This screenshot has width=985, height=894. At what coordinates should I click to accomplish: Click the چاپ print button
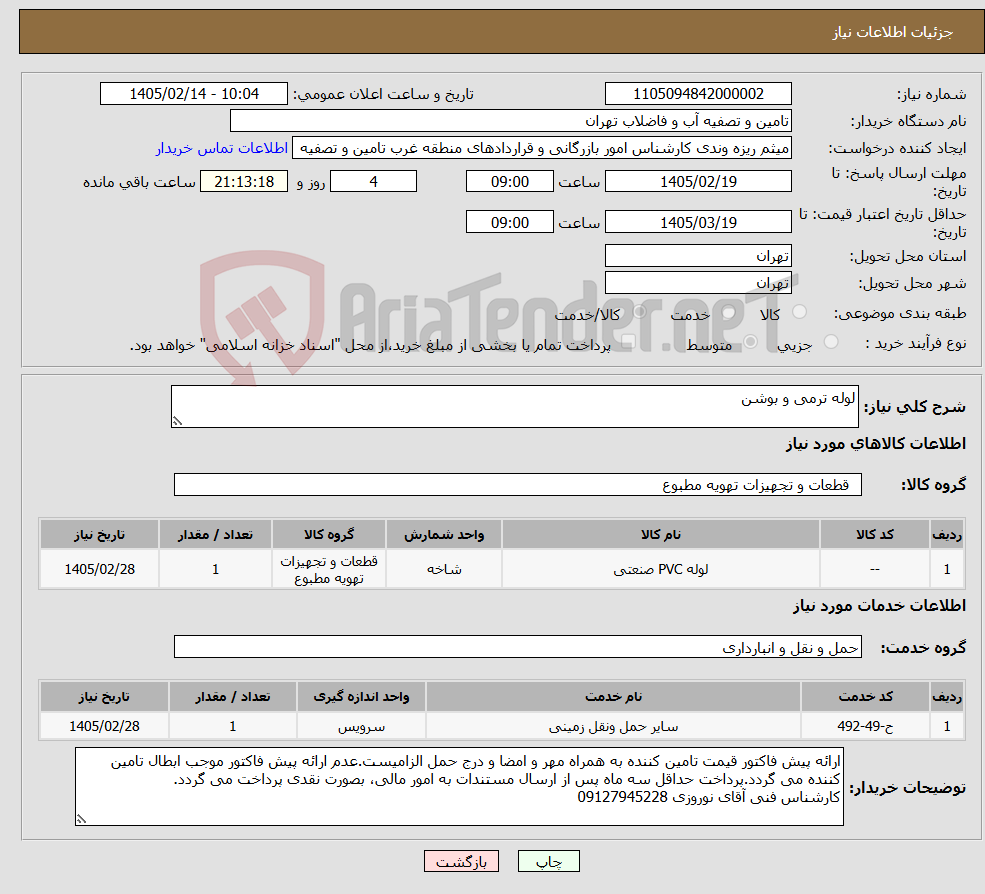pyautogui.click(x=548, y=861)
